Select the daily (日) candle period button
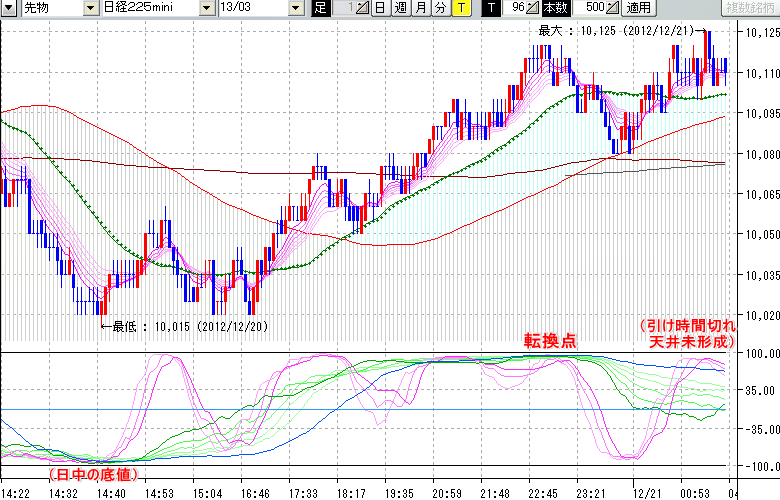Viewport: 780px width, 500px height. [x=380, y=8]
